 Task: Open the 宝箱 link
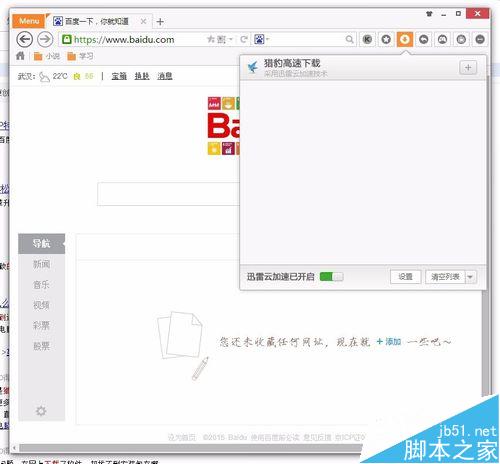119,76
